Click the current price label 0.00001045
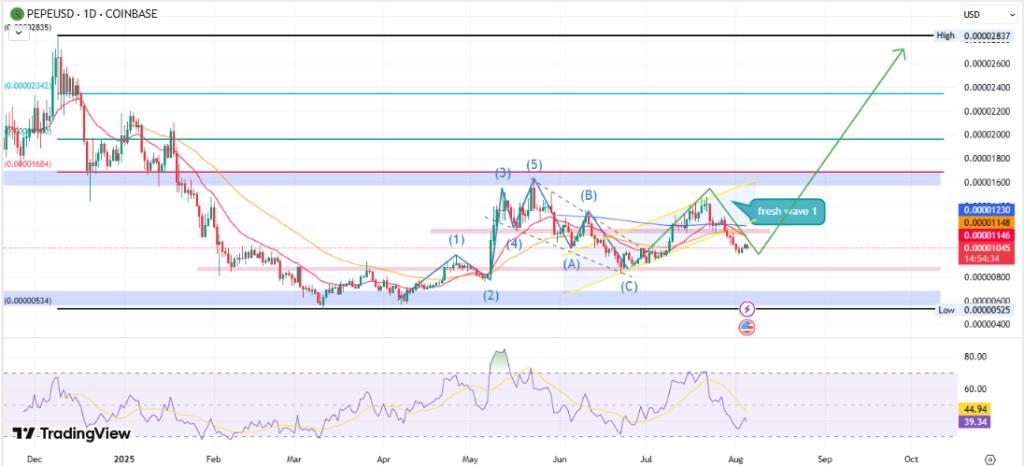The height and width of the screenshot is (466, 1024). 987,247
